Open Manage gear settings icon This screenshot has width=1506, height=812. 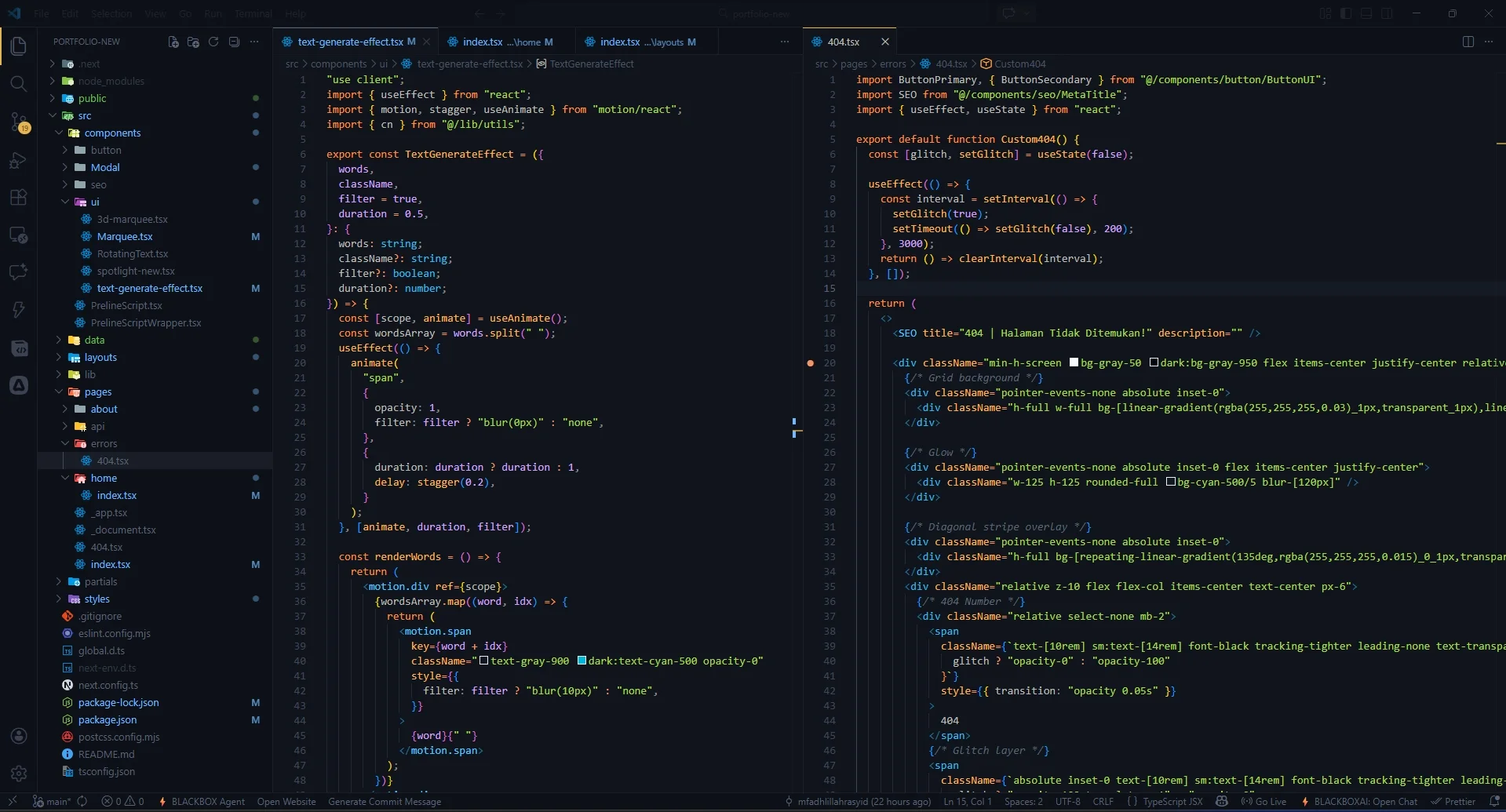19,774
